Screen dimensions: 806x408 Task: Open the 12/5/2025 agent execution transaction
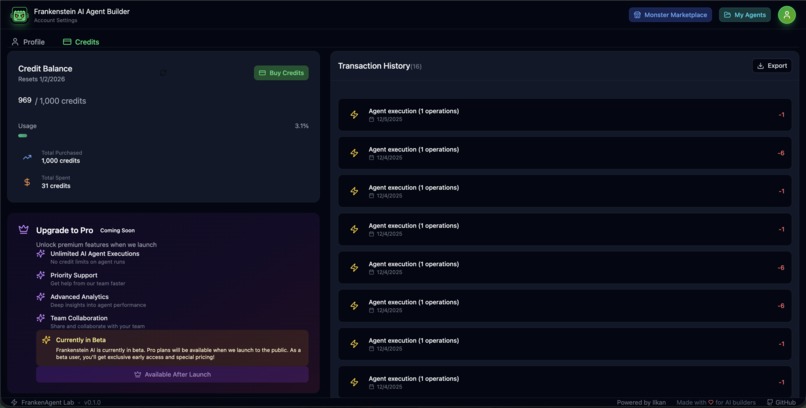564,115
